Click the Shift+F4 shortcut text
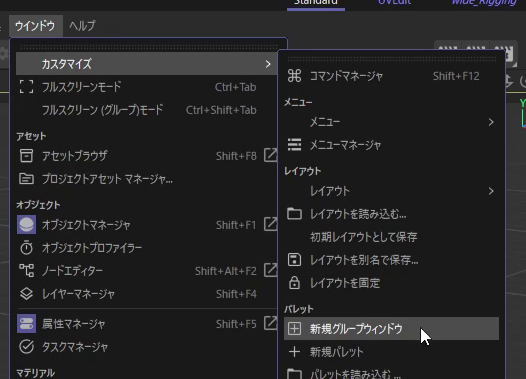The height and width of the screenshot is (379, 526). (x=236, y=294)
